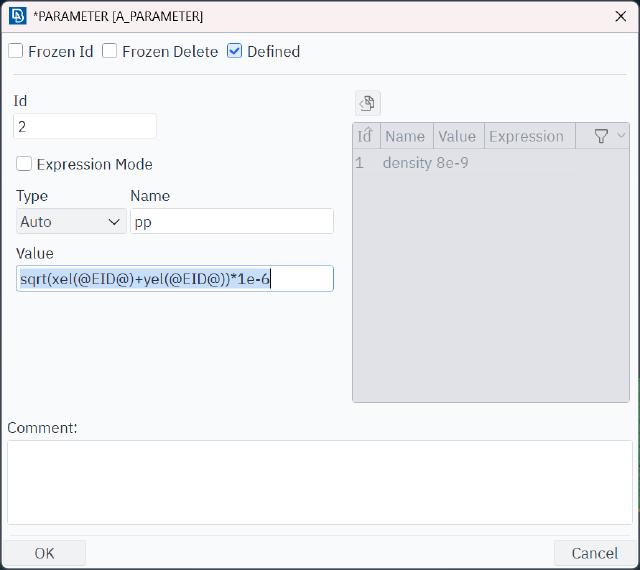This screenshot has width=640, height=570.
Task: Toggle the Frozen Delete checkbox
Action: click(x=110, y=51)
